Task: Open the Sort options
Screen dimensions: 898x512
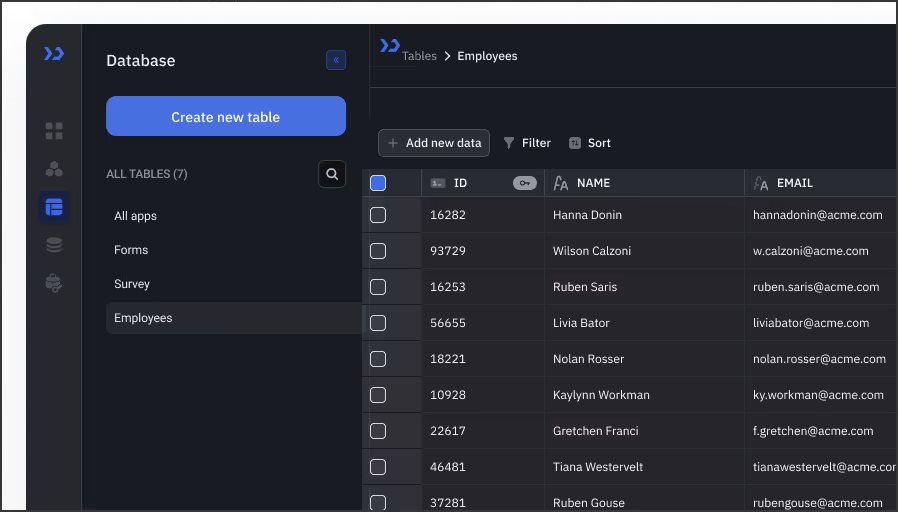Action: tap(590, 143)
